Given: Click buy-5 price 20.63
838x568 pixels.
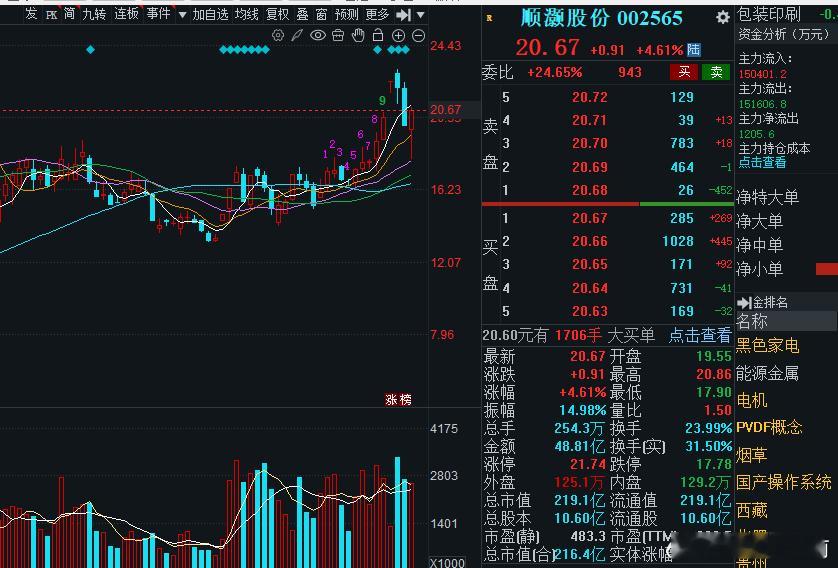Looking at the screenshot, I should click(589, 311).
